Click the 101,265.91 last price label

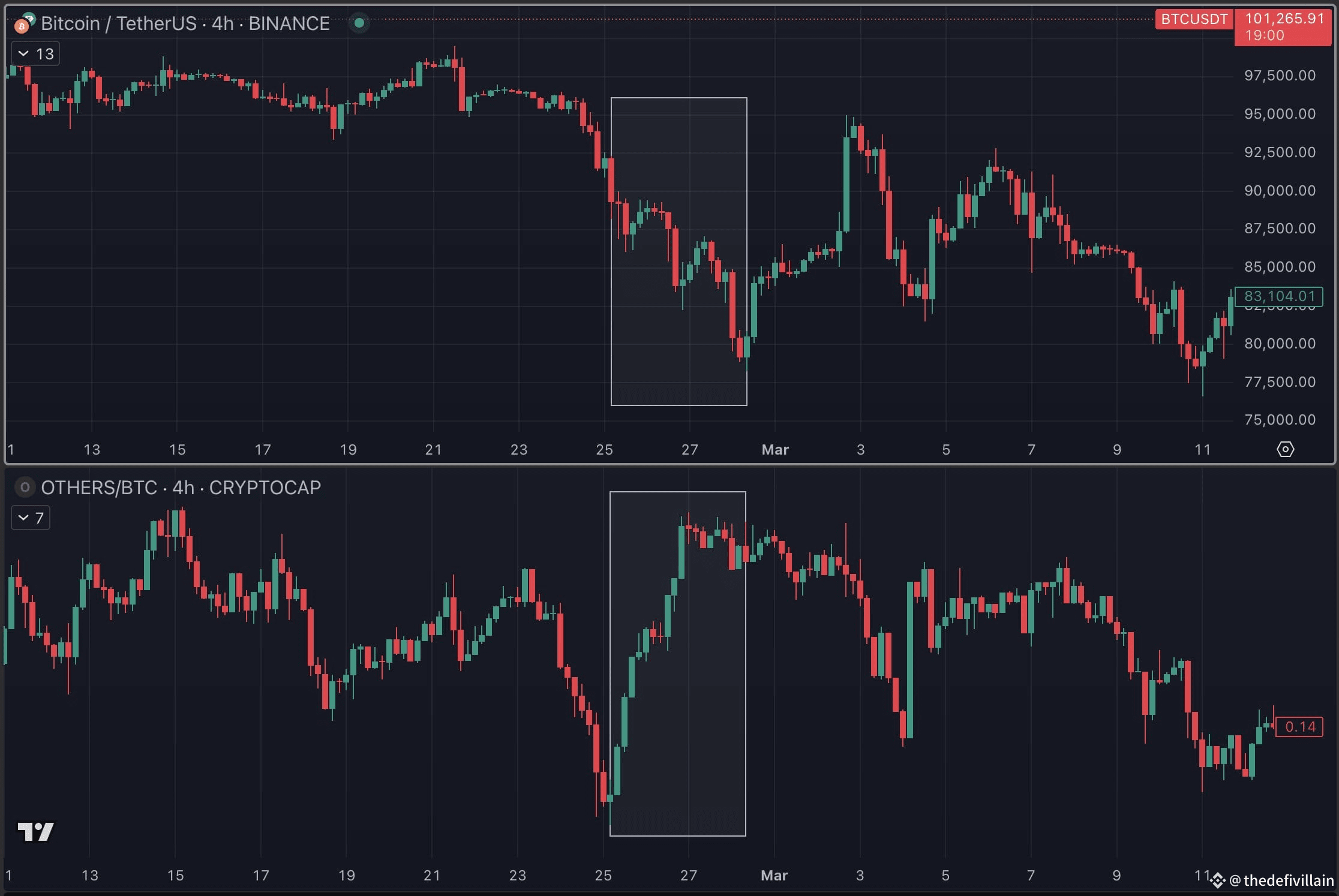click(x=1284, y=19)
